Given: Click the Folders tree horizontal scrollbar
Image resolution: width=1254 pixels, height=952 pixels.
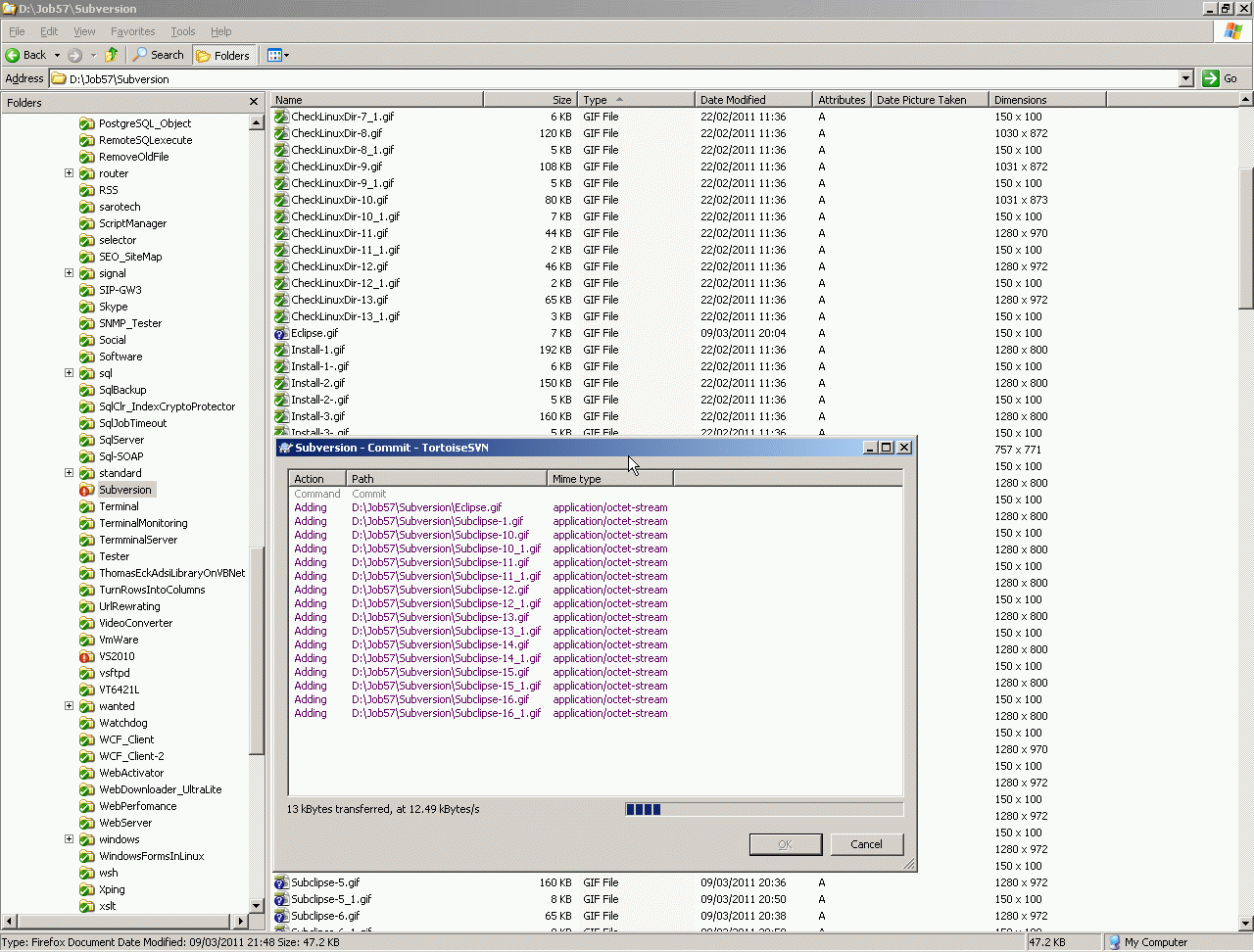Looking at the screenshot, I should [x=125, y=922].
